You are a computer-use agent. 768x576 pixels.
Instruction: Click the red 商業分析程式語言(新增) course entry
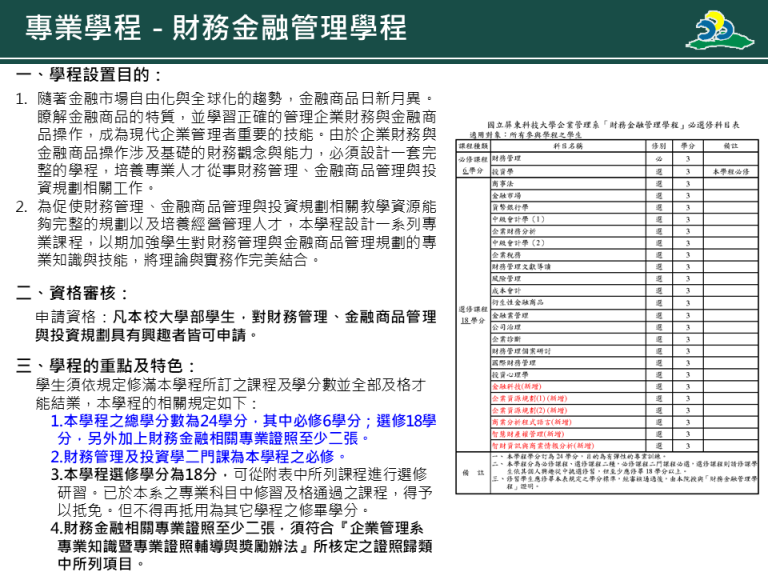[531, 421]
